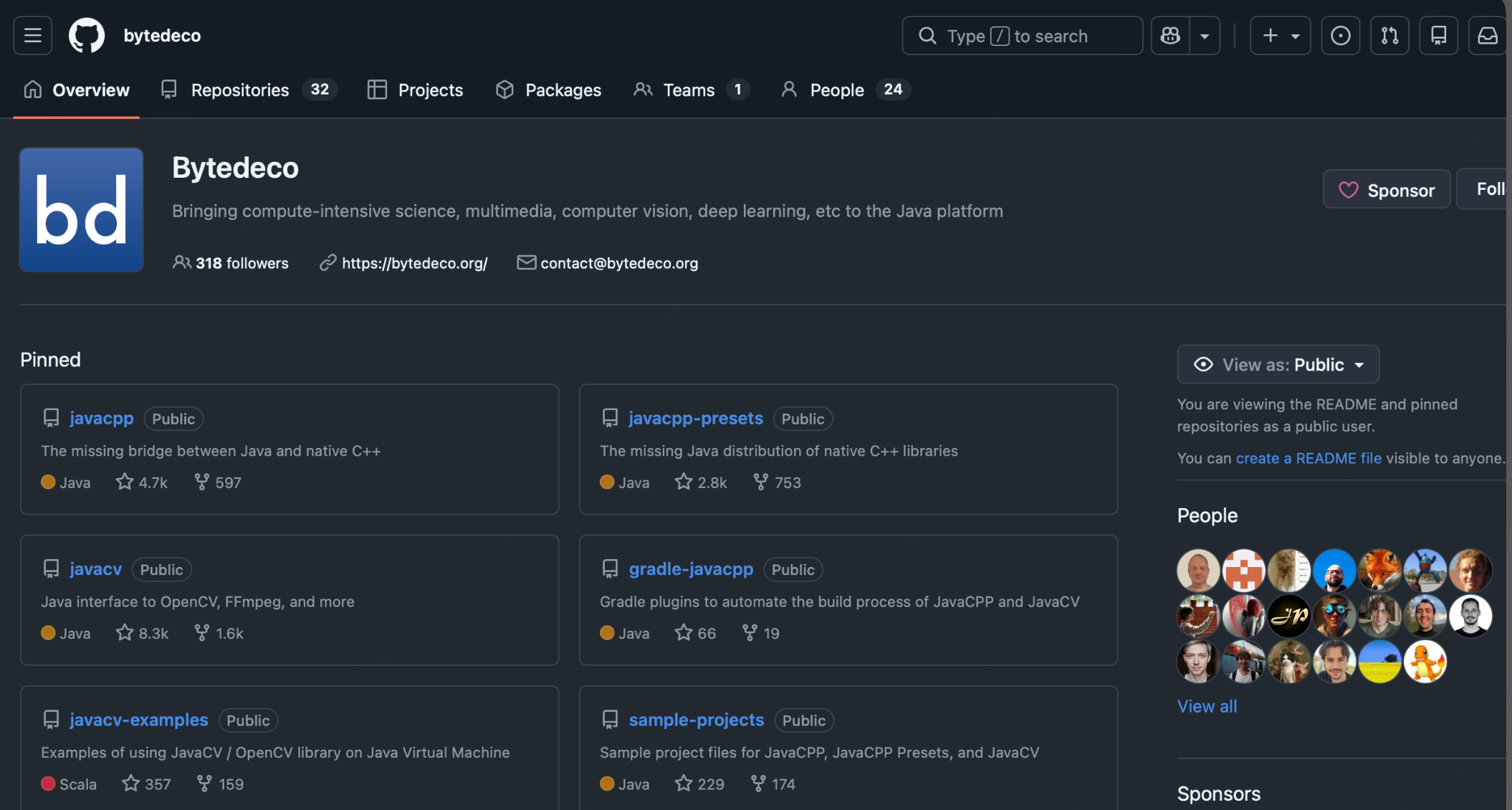The width and height of the screenshot is (1512, 810).
Task: Open the gradle-javacpp repository
Action: point(691,569)
